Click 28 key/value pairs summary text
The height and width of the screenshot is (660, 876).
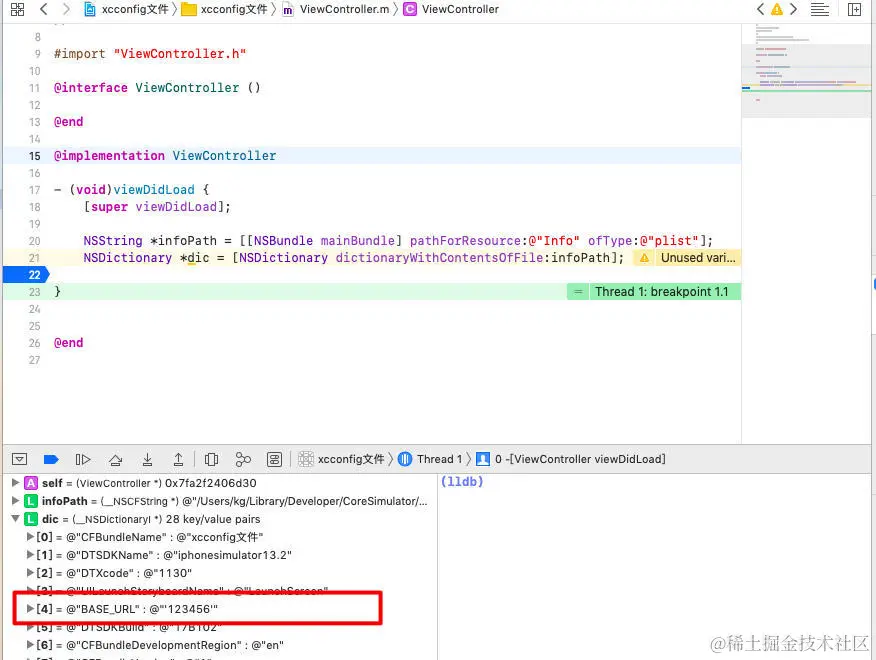[213, 519]
